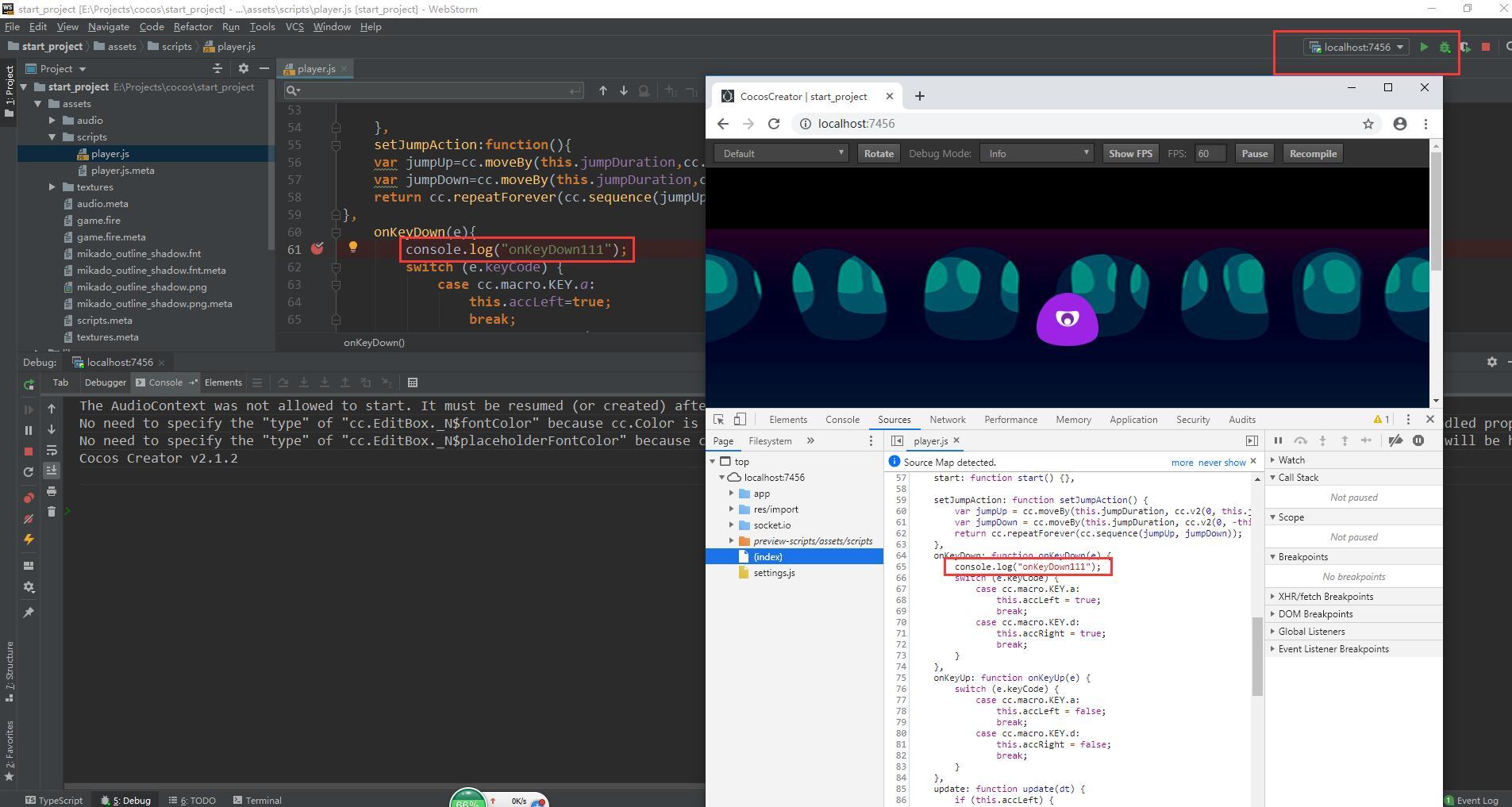Clear console with the trash icon
This screenshot has width=1512, height=807.
pyautogui.click(x=52, y=512)
